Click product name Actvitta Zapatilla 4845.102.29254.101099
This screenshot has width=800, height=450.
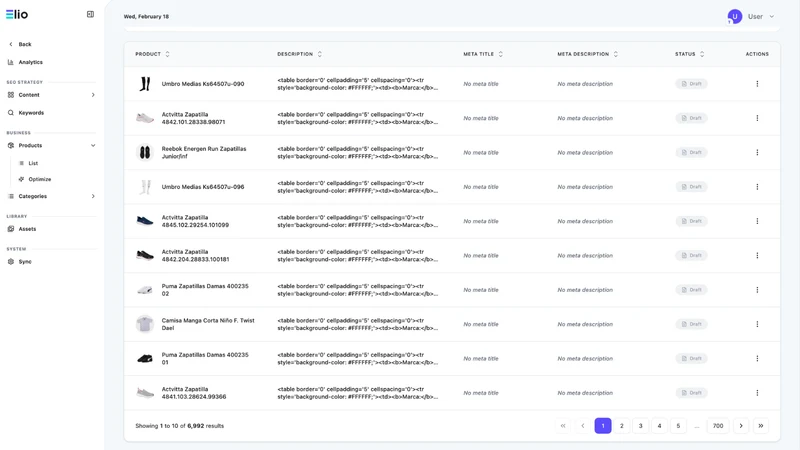tap(195, 221)
